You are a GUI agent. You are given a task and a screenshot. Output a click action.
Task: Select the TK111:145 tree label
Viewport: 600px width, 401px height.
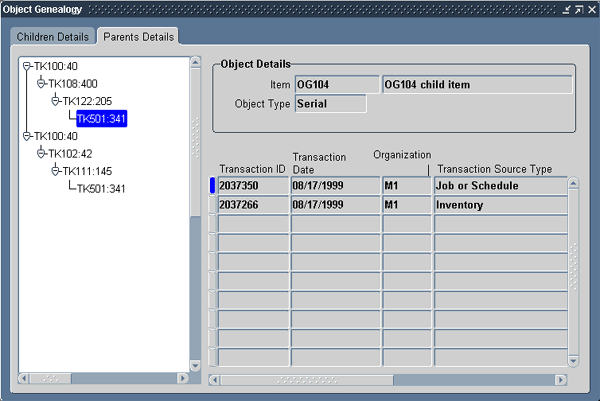click(87, 171)
